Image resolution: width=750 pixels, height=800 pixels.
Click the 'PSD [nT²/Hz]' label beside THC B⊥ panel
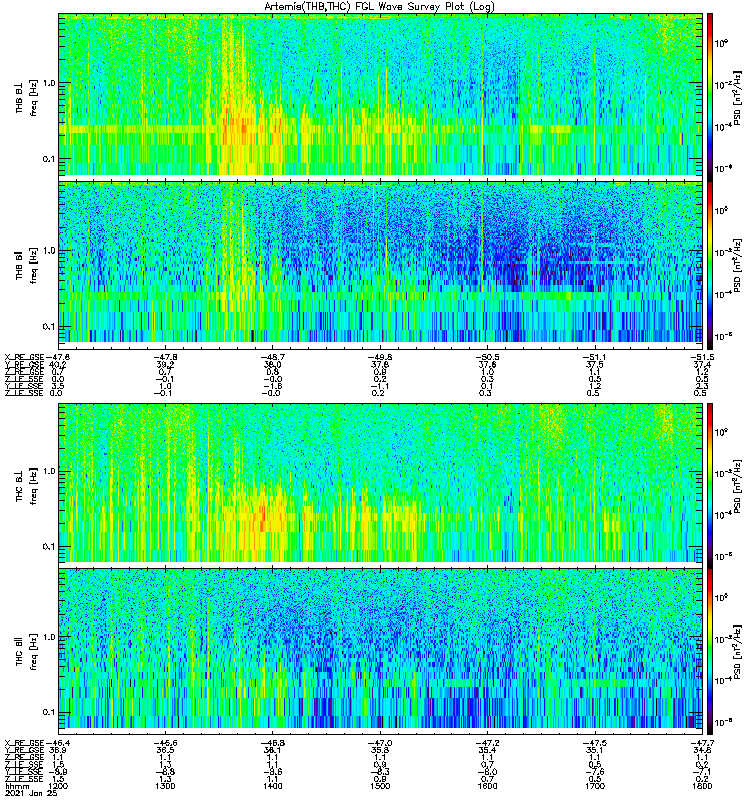pos(738,486)
